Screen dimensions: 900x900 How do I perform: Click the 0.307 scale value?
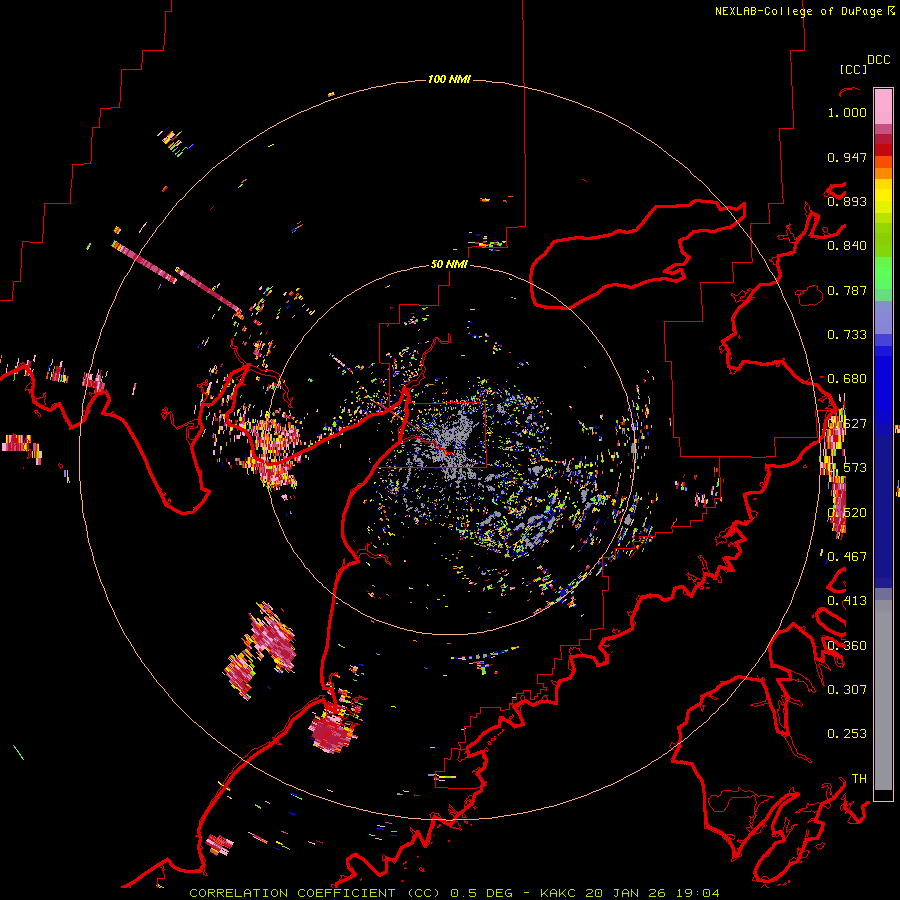click(x=847, y=689)
